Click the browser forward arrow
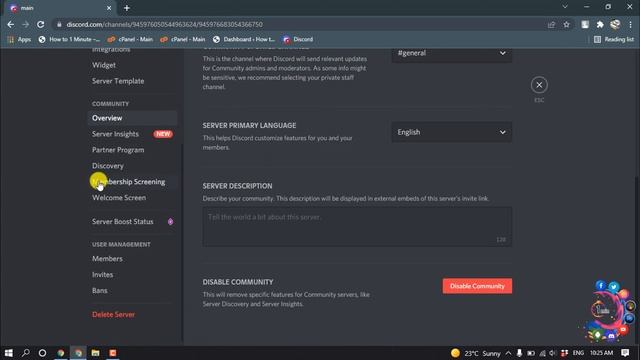Viewport: 640px width, 360px height. click(x=25, y=24)
